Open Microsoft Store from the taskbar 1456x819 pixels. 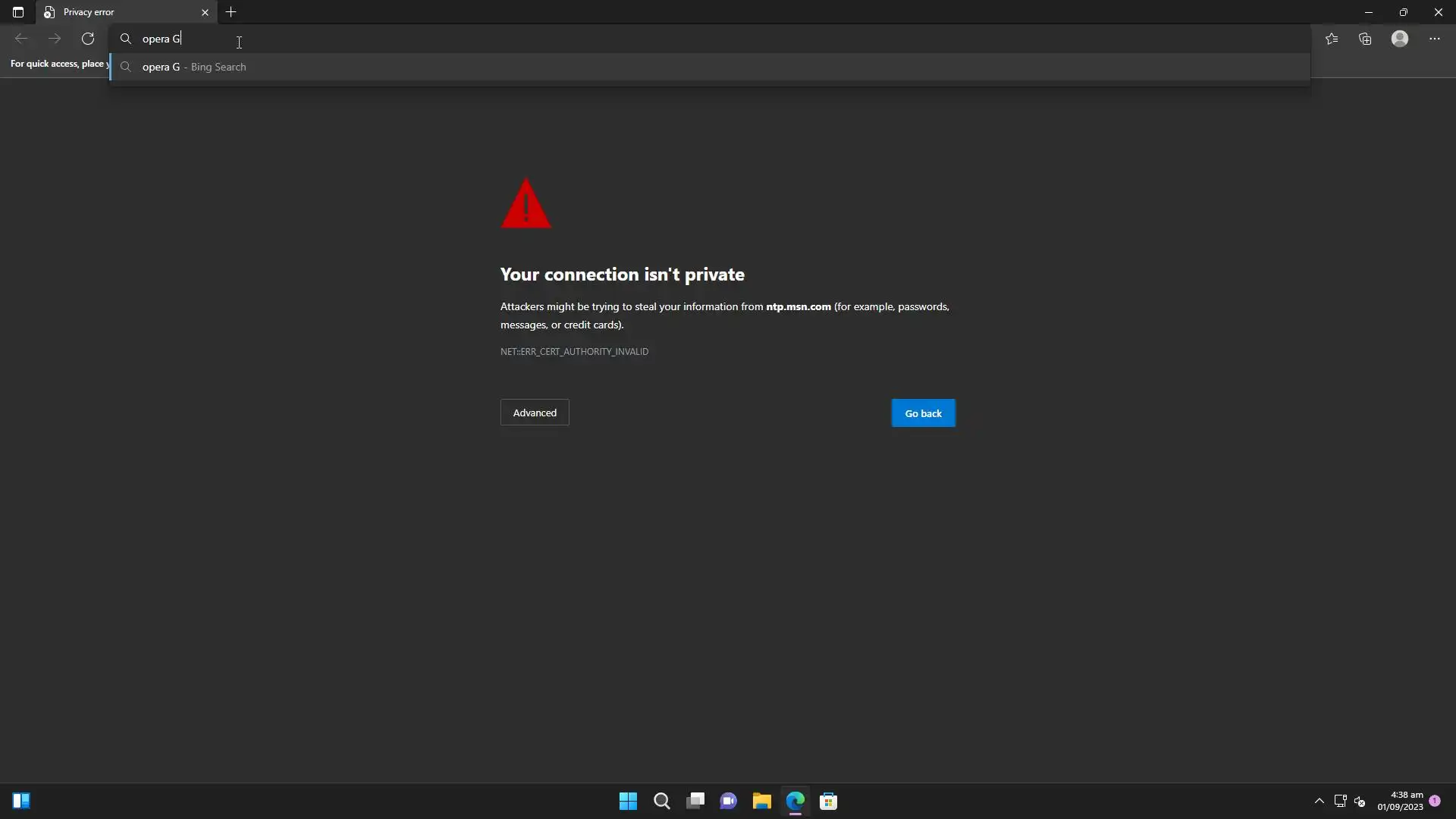coord(828,801)
